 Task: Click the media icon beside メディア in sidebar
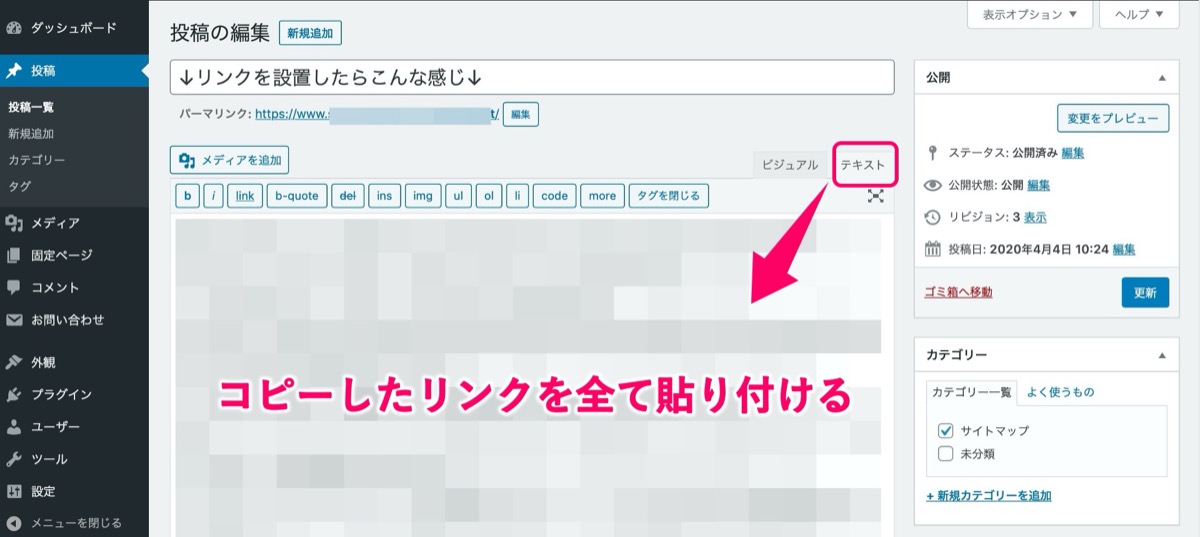(x=14, y=223)
